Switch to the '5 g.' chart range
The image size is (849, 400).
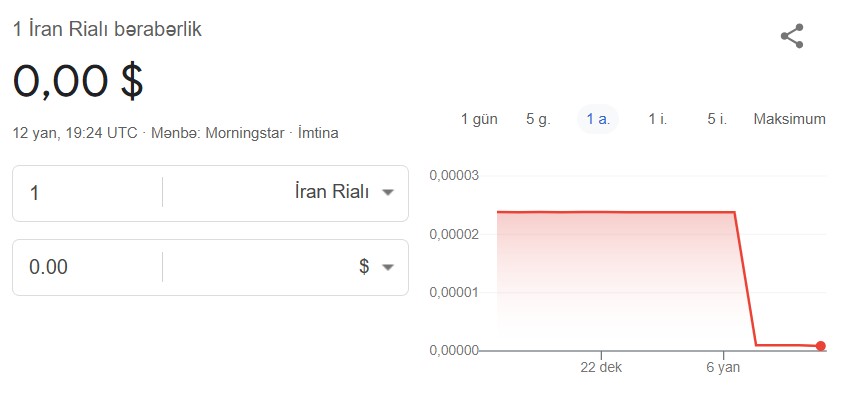pyautogui.click(x=538, y=119)
